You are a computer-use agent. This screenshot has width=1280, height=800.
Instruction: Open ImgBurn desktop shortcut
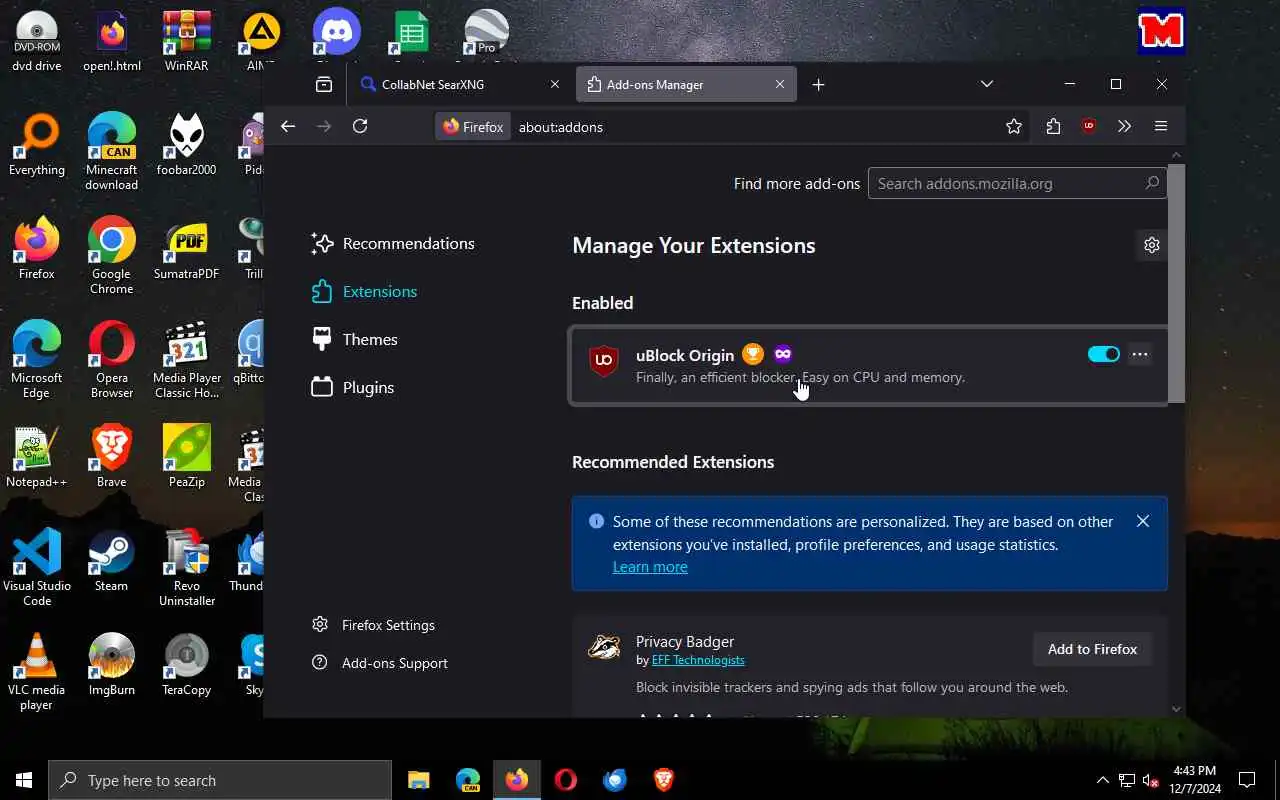click(111, 664)
